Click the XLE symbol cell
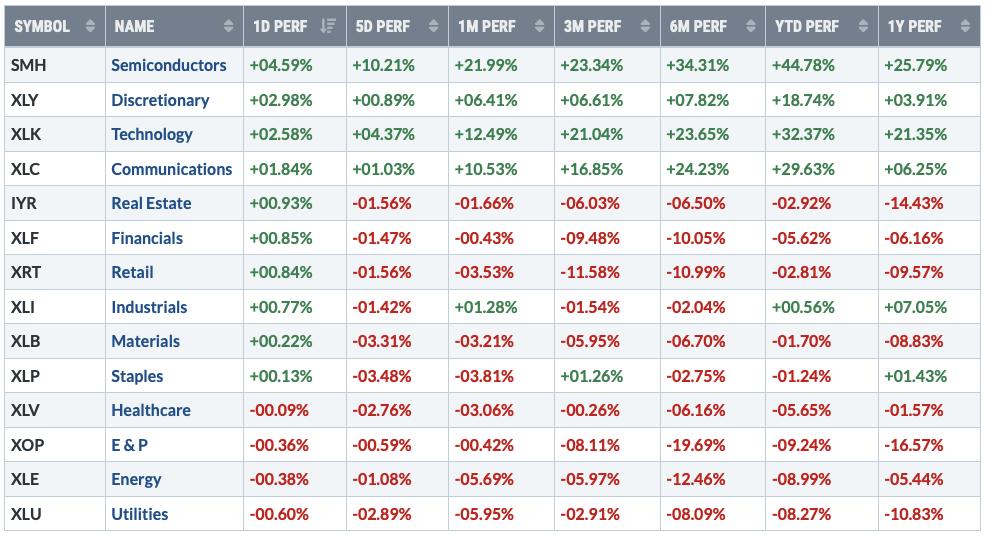This screenshot has height=536, width=989. coord(26,479)
